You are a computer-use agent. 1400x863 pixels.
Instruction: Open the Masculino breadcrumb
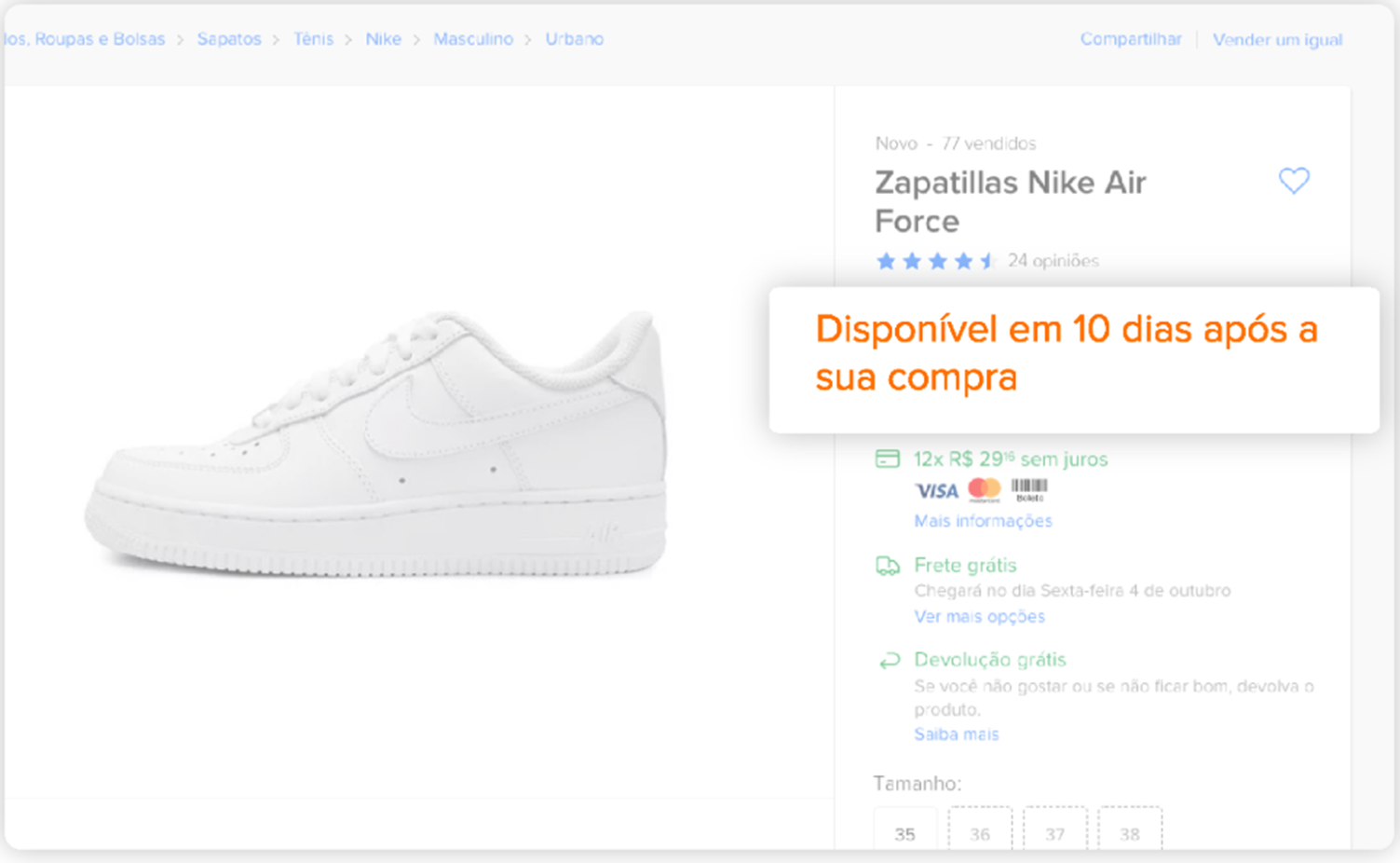(473, 39)
